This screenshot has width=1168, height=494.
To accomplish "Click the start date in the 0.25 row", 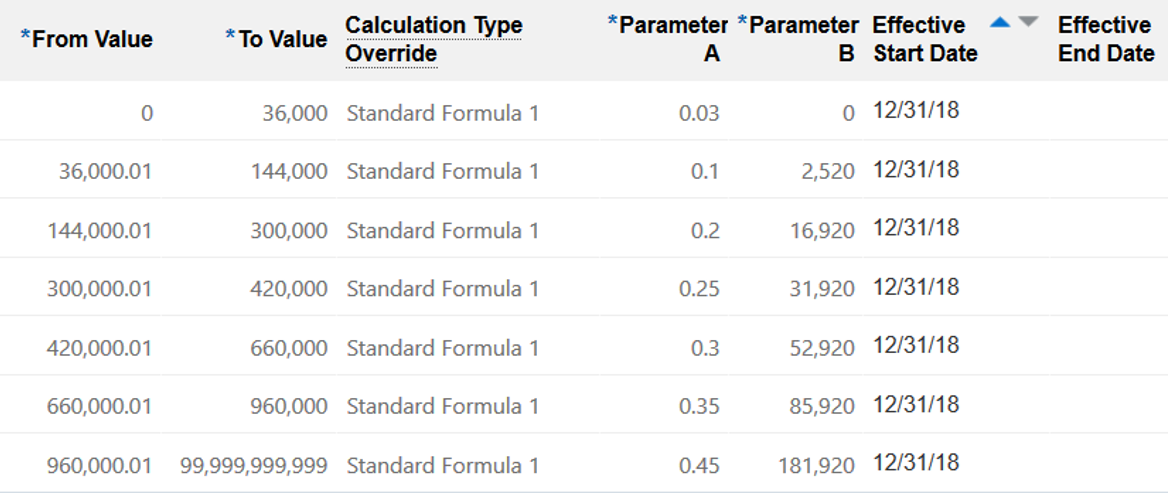I will tap(916, 287).
